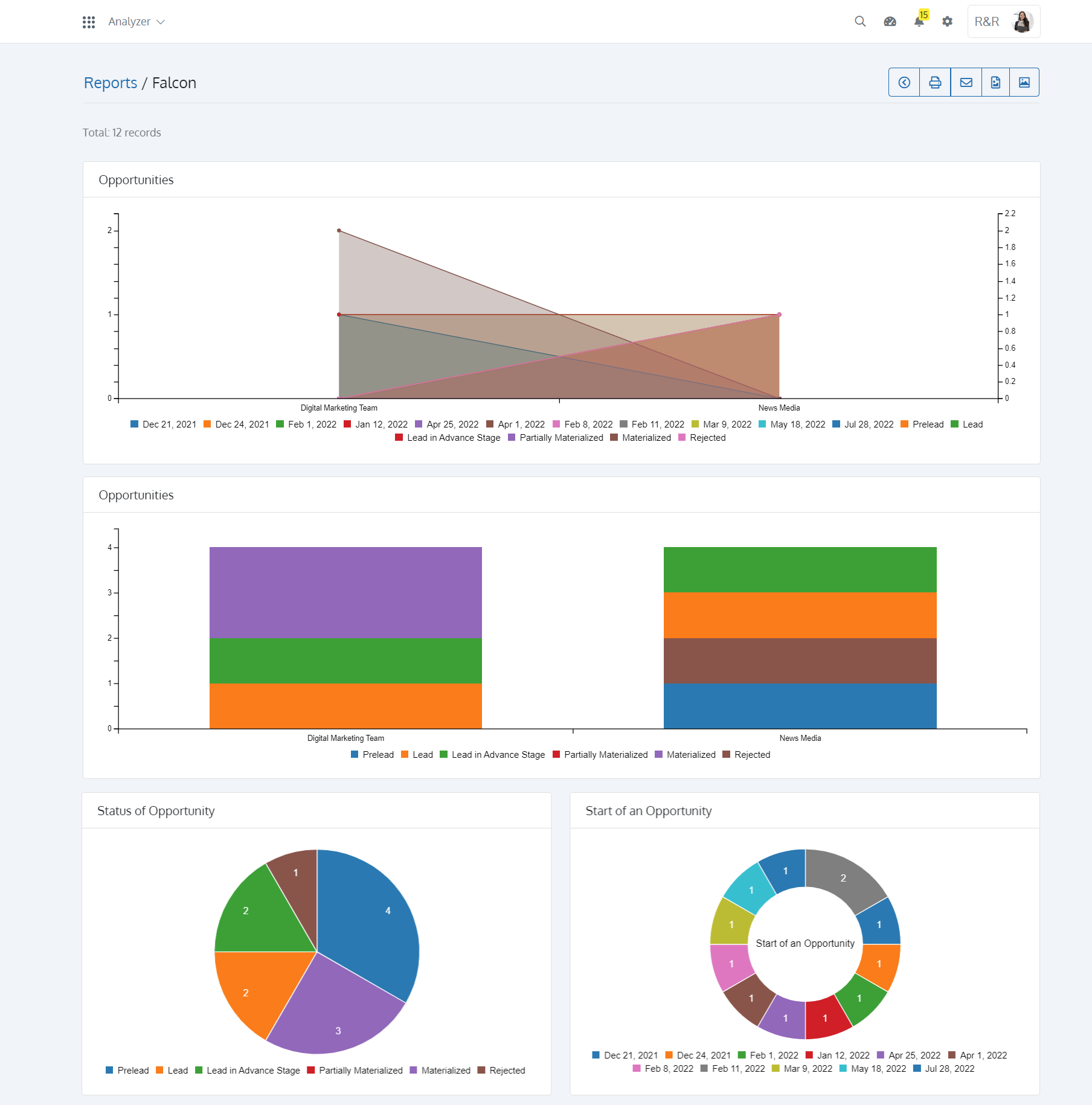
Task: Click blue Prelead segment of News Media bar
Action: [800, 706]
